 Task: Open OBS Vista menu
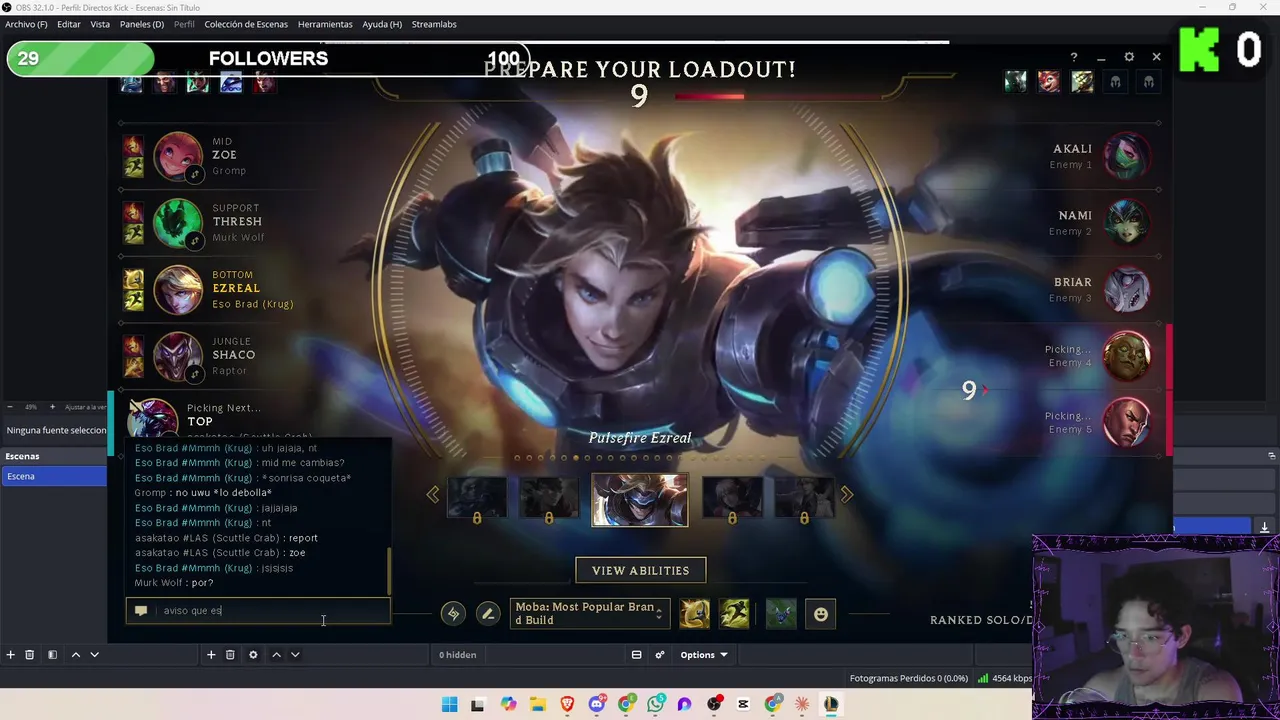(x=100, y=24)
